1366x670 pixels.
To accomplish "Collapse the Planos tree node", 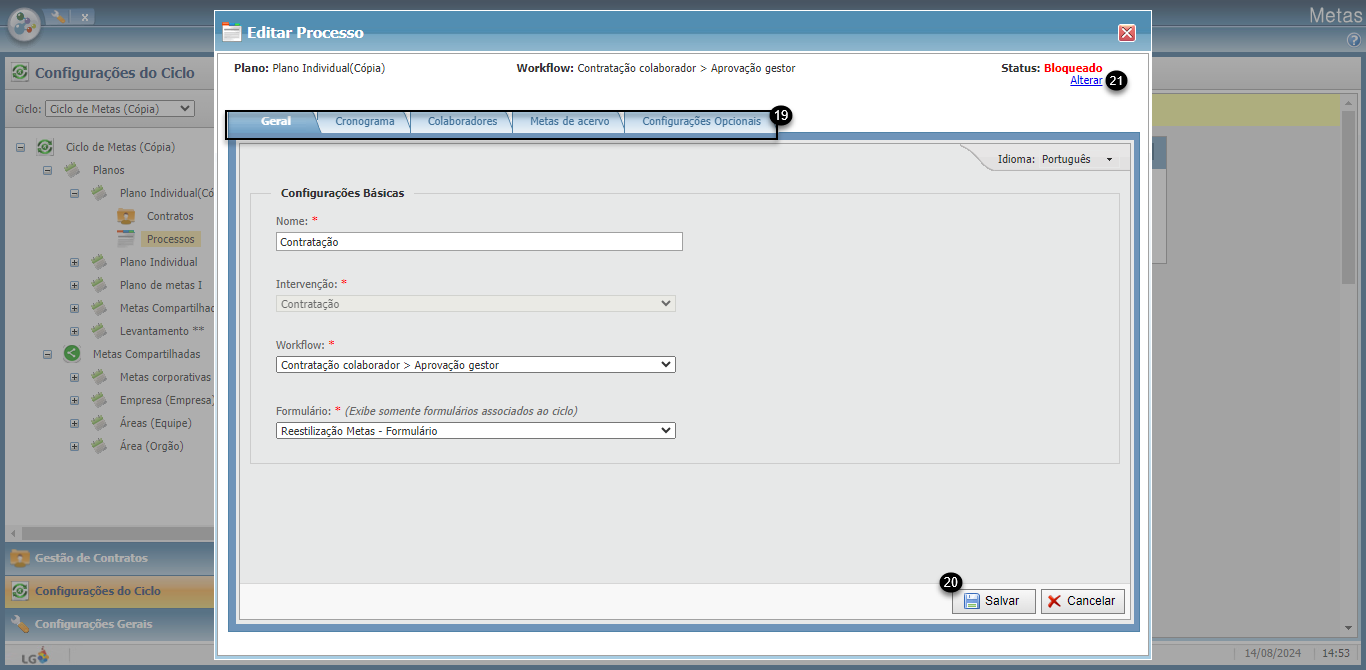I will pyautogui.click(x=47, y=170).
